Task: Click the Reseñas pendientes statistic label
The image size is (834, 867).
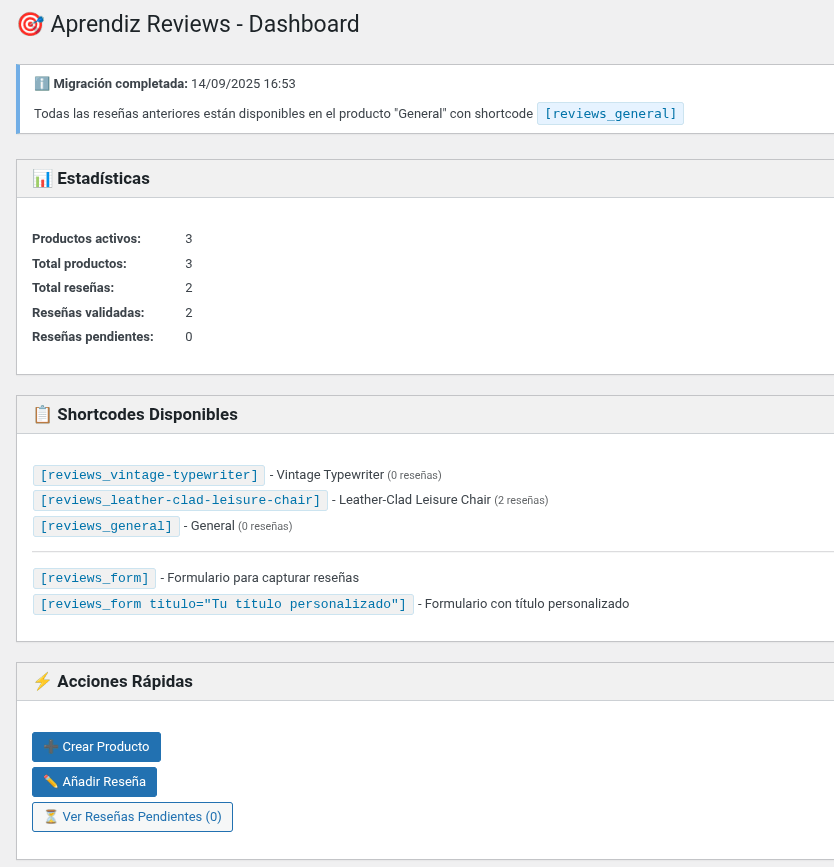Action: tap(92, 337)
